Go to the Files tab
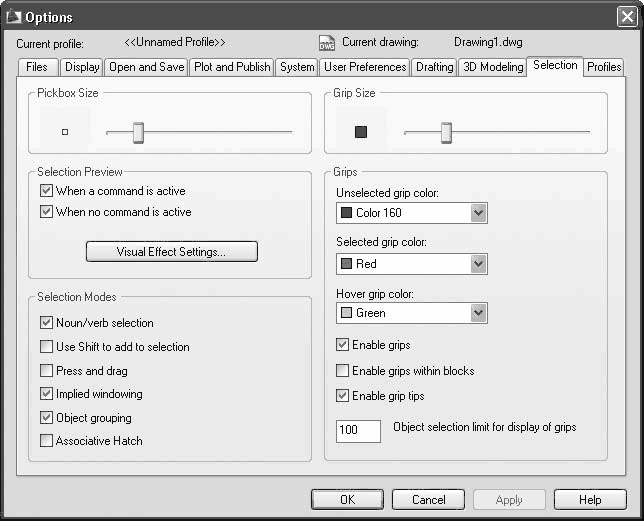 [x=37, y=67]
